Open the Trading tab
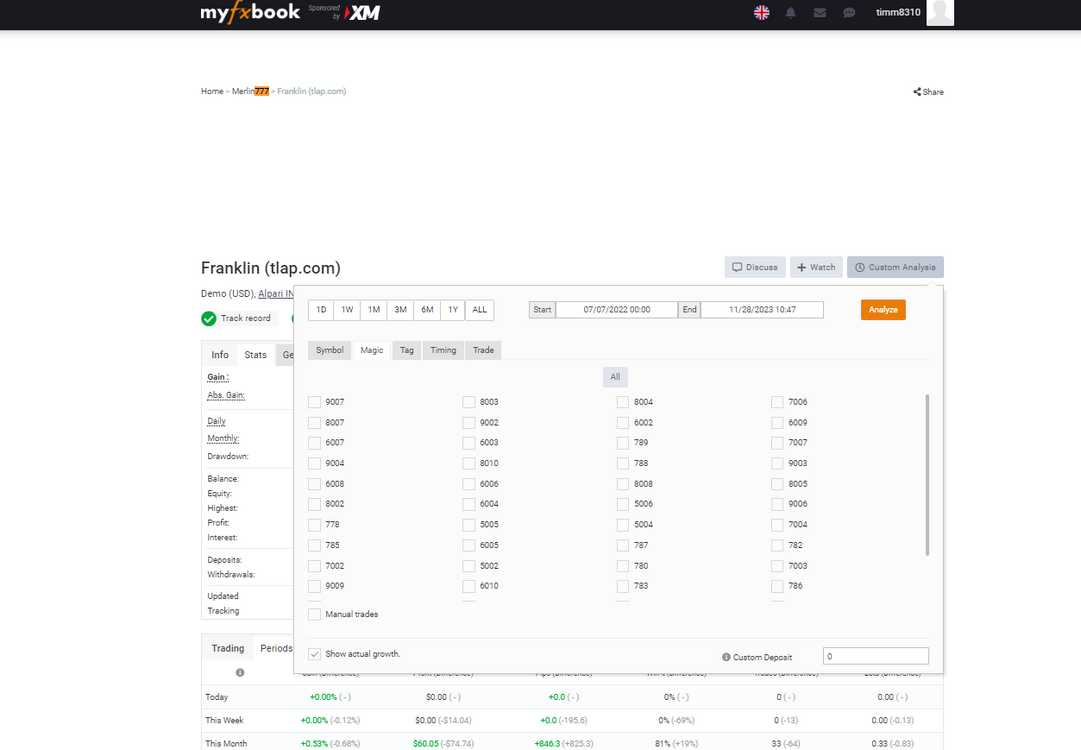Viewport: 1081px width, 750px height. 228,648
